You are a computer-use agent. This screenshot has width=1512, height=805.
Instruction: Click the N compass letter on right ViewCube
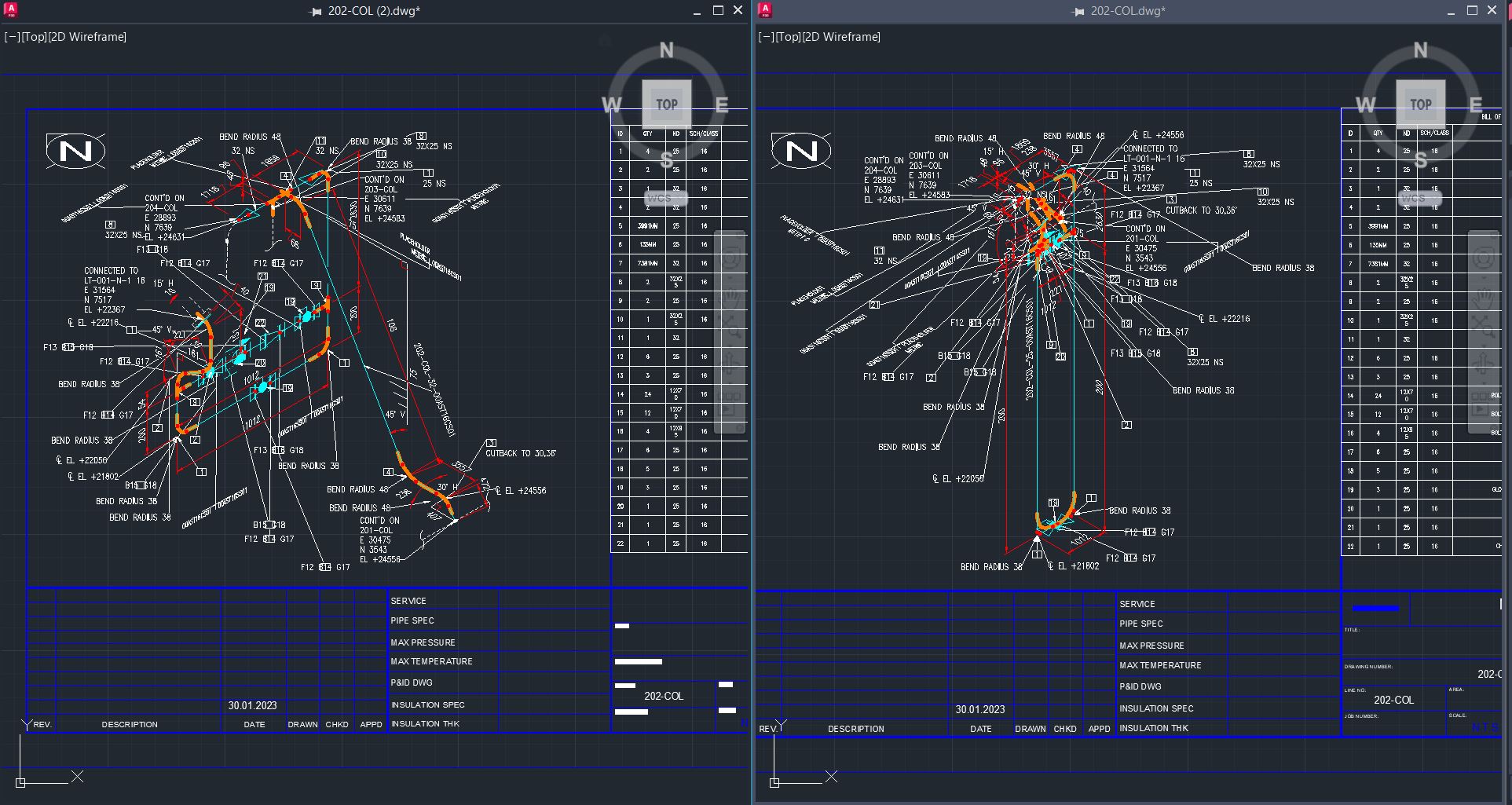tap(1420, 50)
